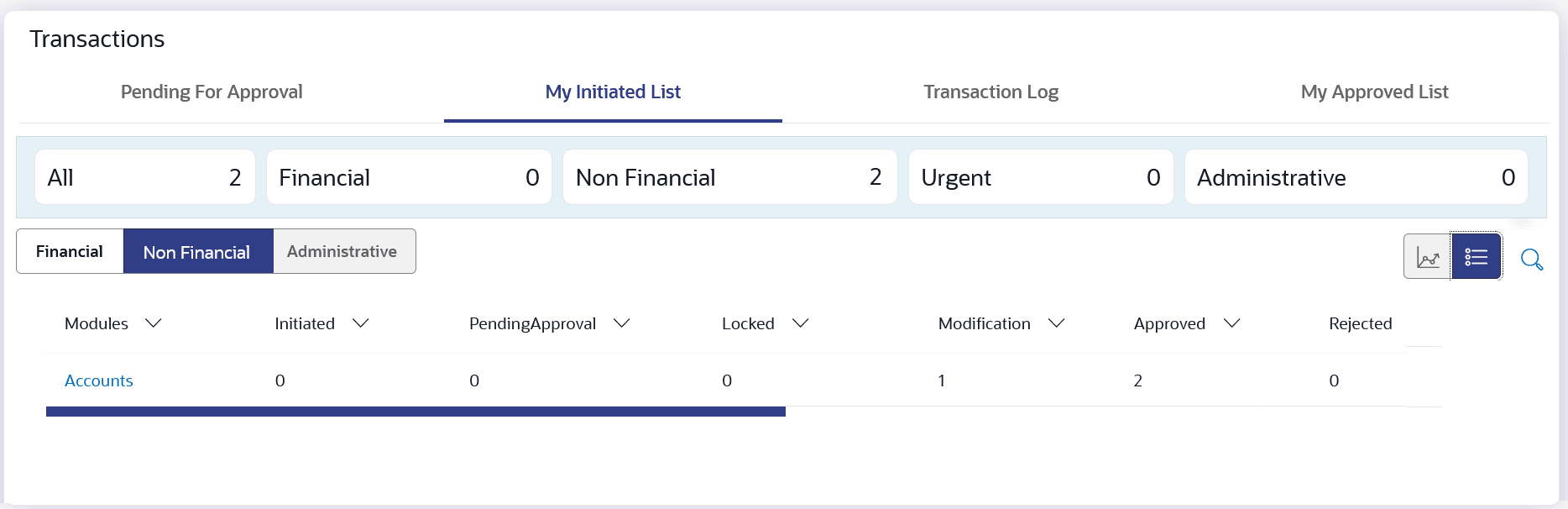Click the PendingApproval column chevron

tap(622, 323)
